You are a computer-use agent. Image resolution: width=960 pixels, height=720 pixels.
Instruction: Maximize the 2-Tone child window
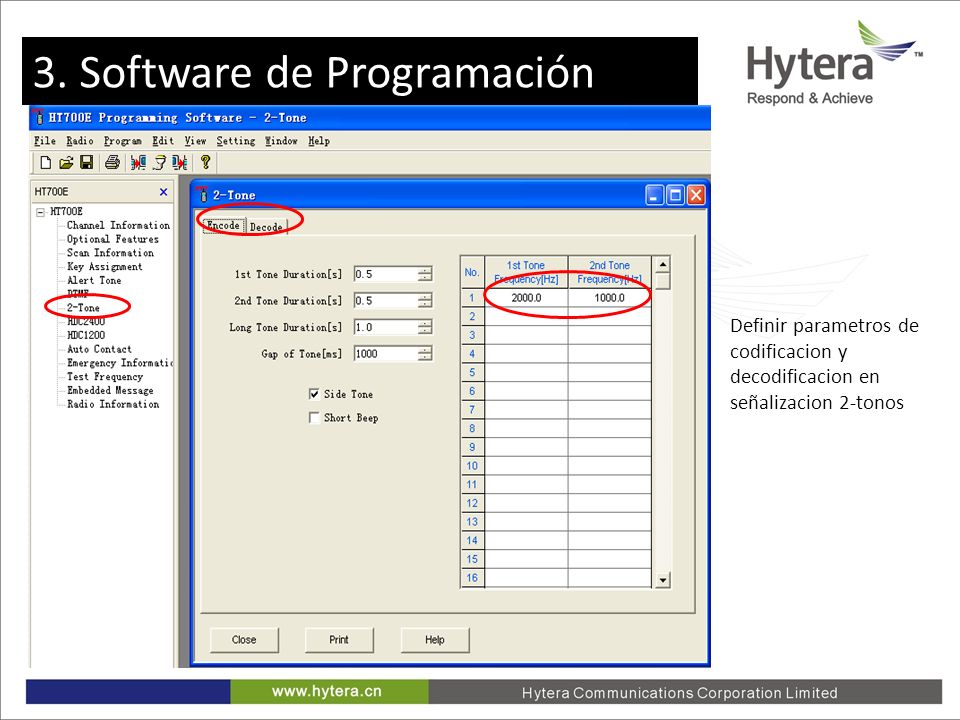click(675, 195)
